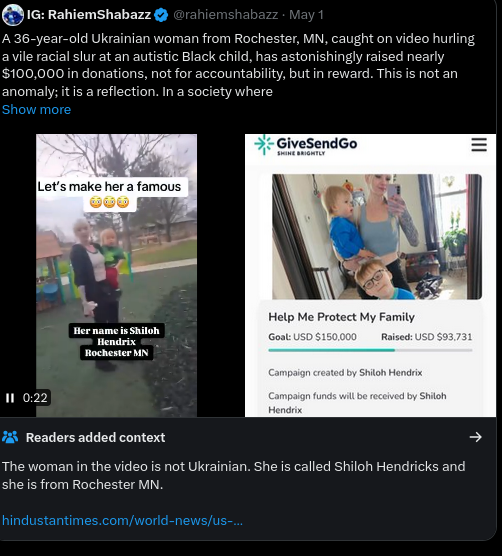Open the IG: RahiemShabazz display name
Viewport: 502px width, 556px height.
tap(89, 15)
